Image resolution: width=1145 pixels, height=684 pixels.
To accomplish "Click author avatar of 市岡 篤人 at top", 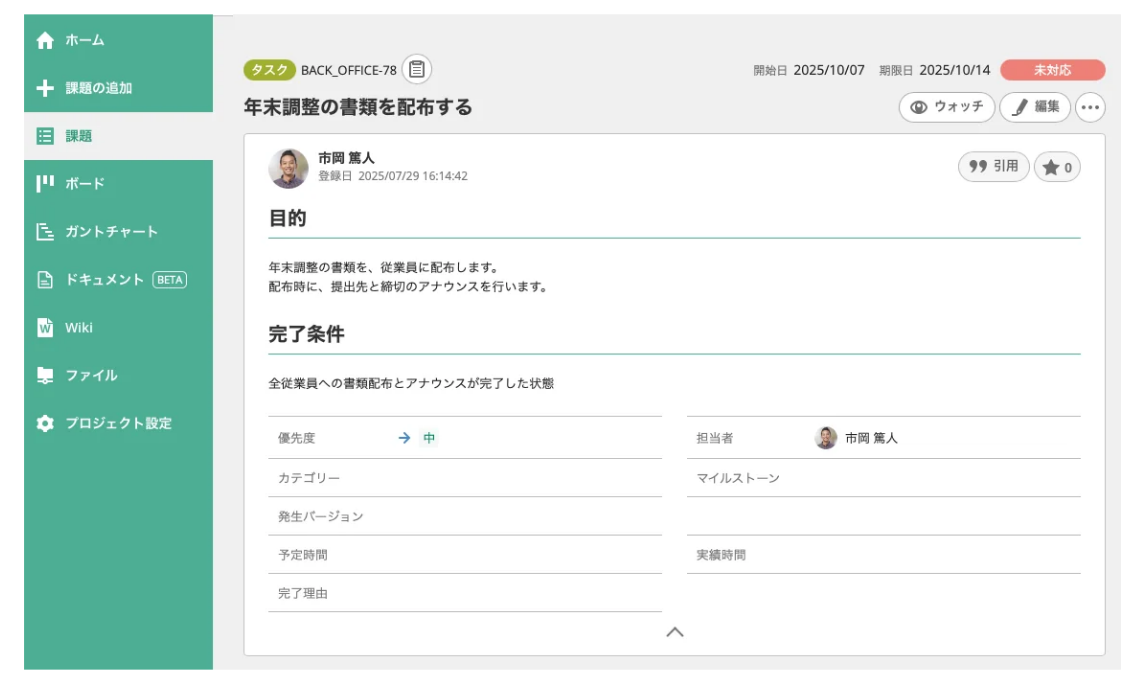I will point(288,168).
